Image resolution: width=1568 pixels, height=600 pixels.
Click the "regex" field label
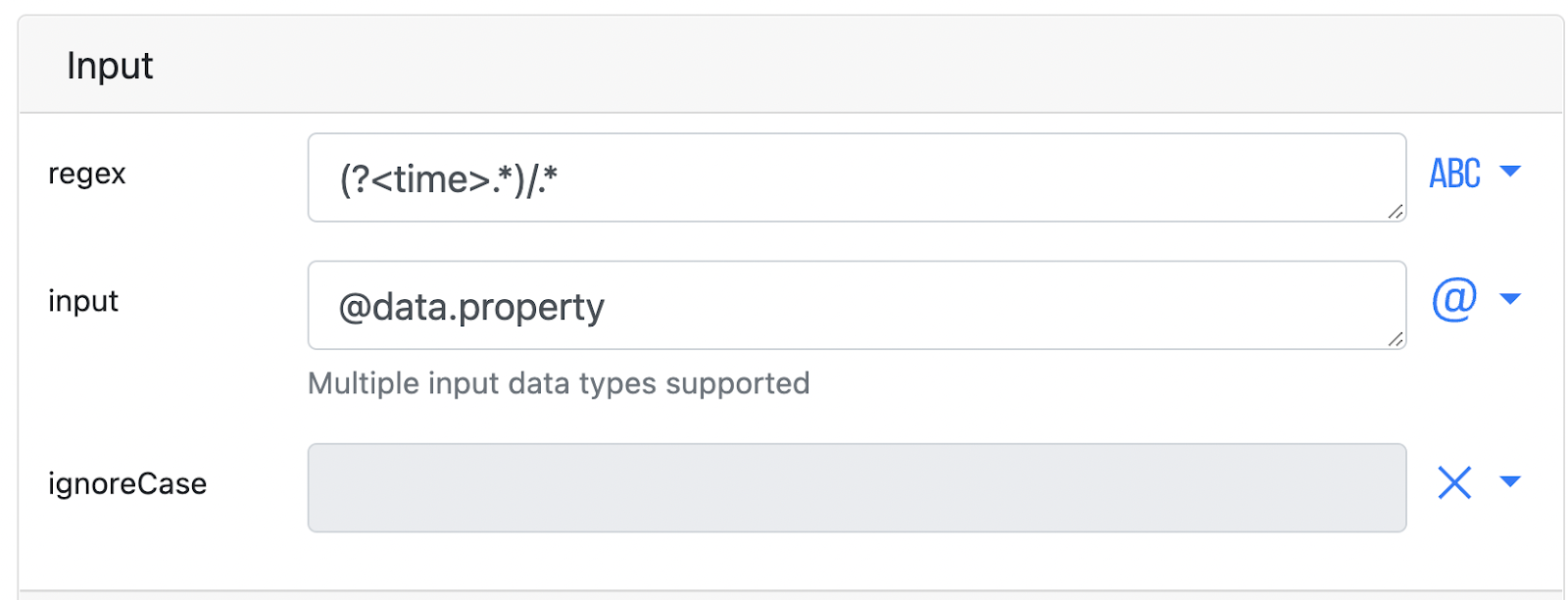pos(87,175)
